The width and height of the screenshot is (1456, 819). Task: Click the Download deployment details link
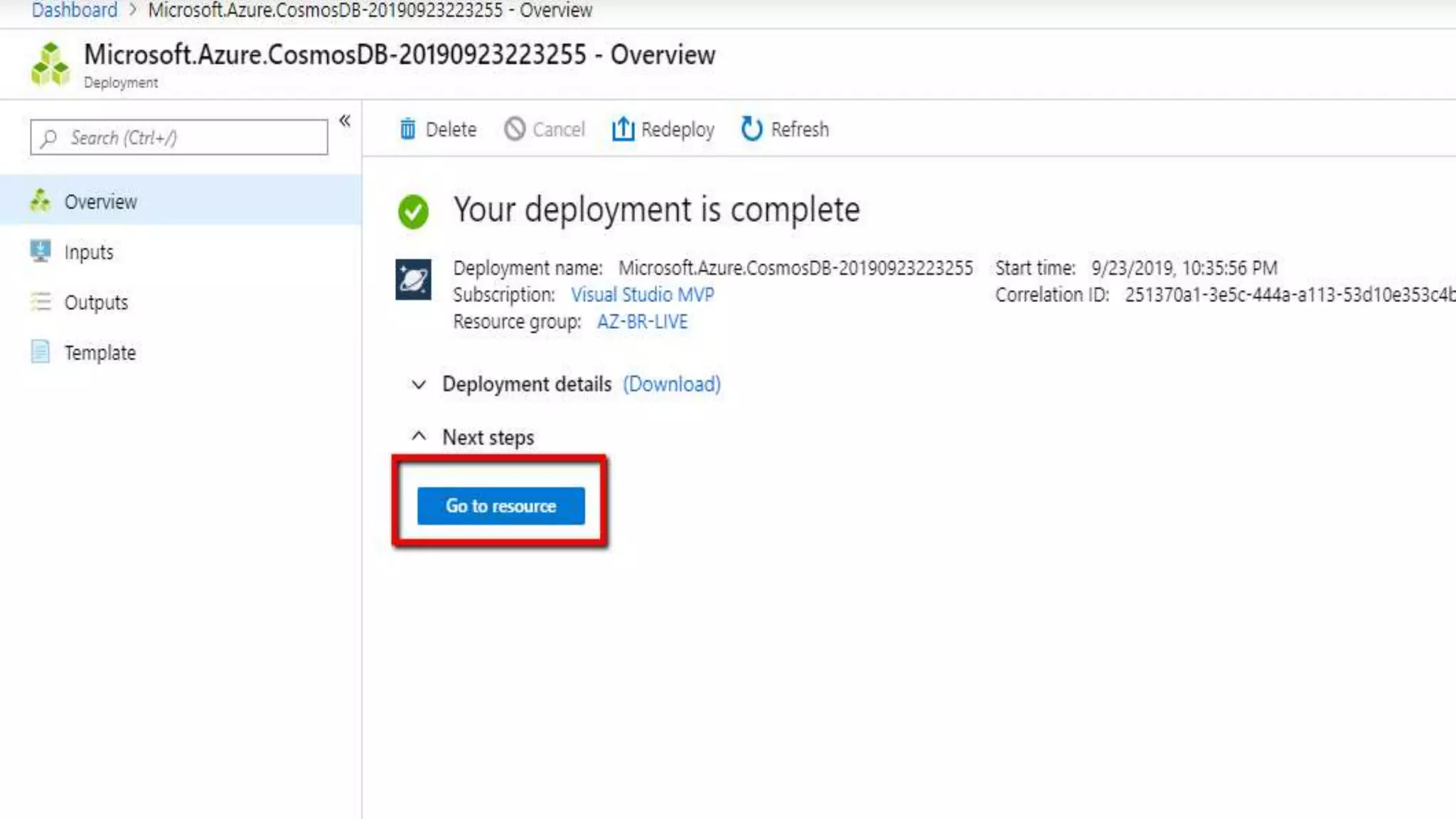click(x=671, y=385)
